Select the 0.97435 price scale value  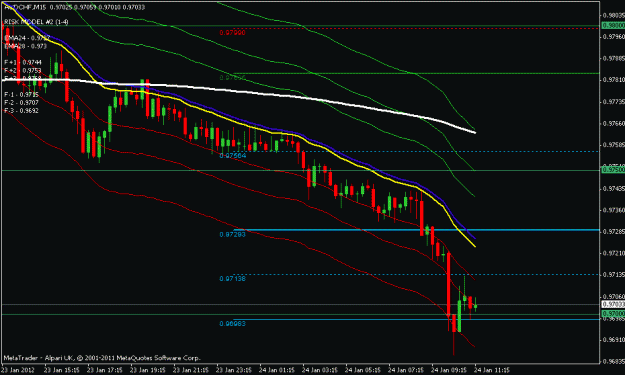click(614, 188)
